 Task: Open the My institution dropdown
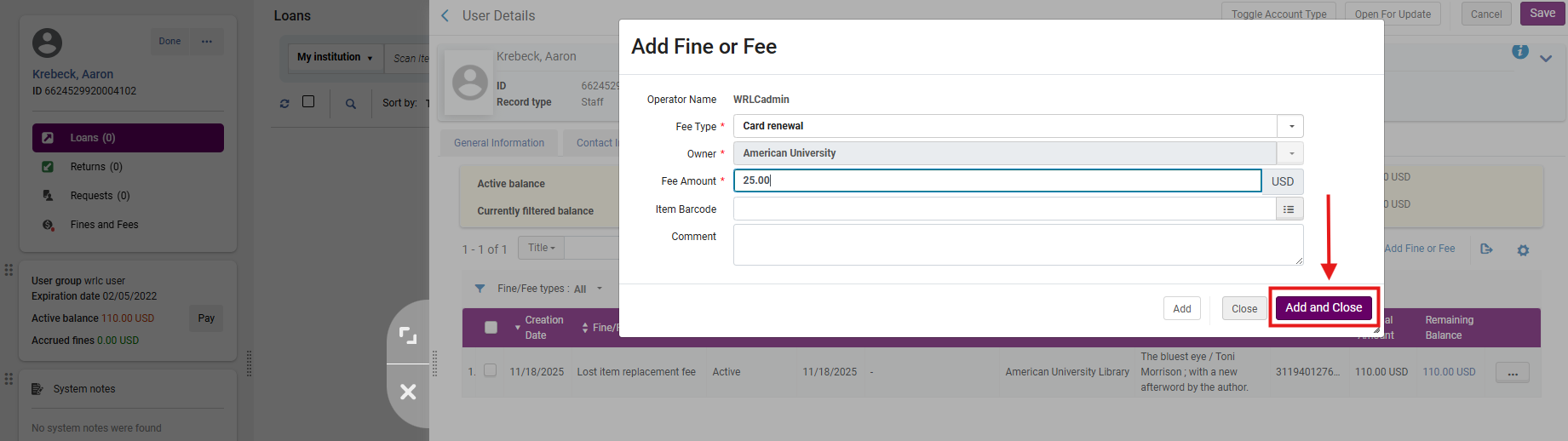pos(335,57)
